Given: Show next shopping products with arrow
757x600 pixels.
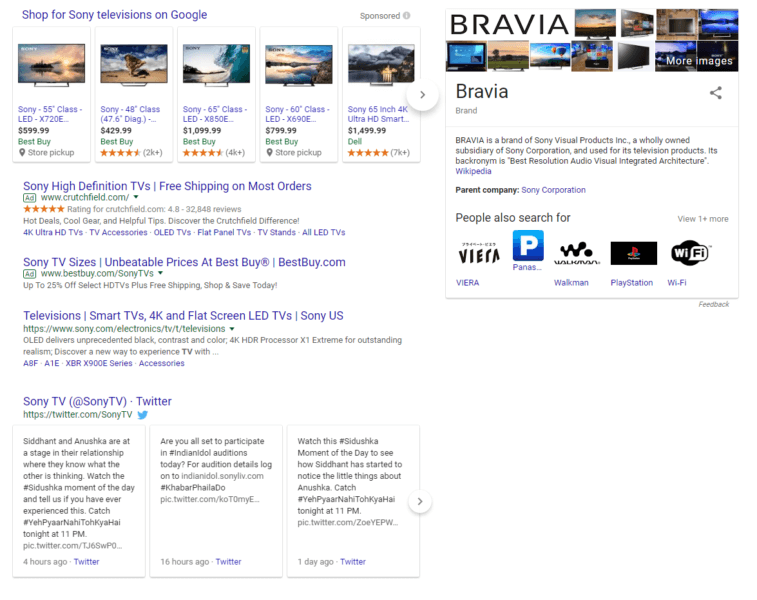Looking at the screenshot, I should (x=422, y=95).
